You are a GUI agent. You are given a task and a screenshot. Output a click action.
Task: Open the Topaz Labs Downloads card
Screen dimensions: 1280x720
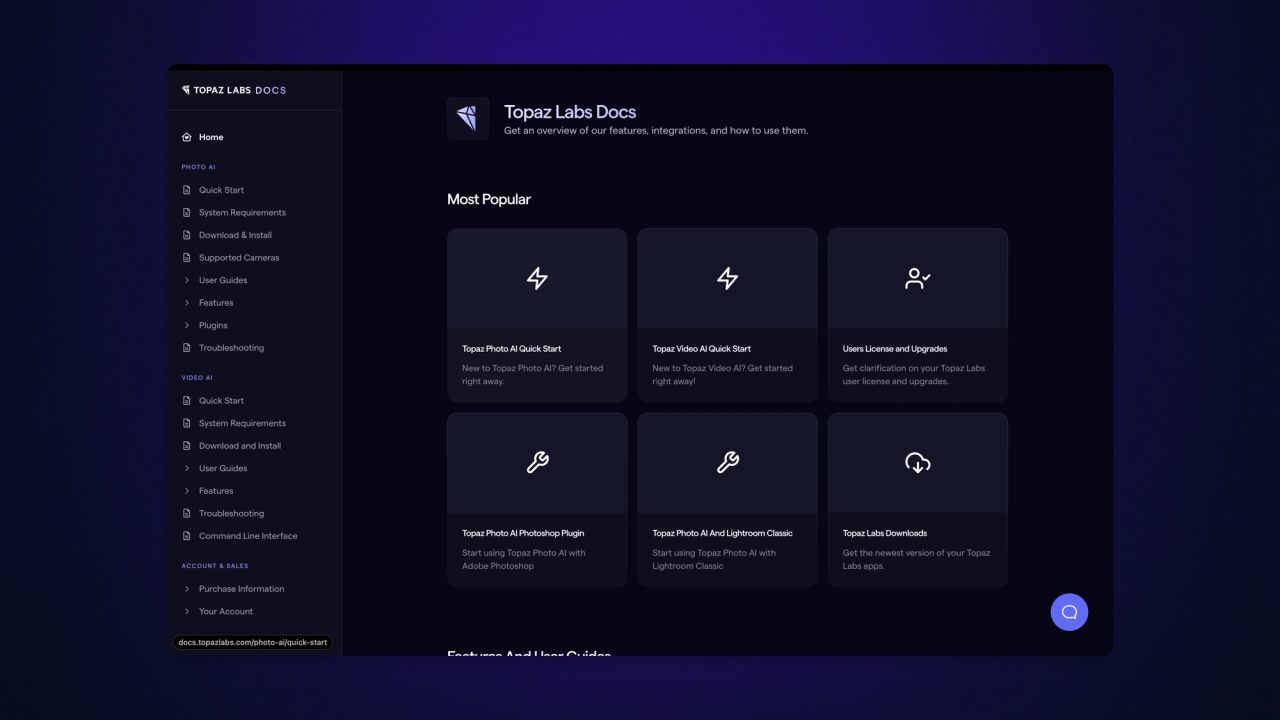(917, 498)
